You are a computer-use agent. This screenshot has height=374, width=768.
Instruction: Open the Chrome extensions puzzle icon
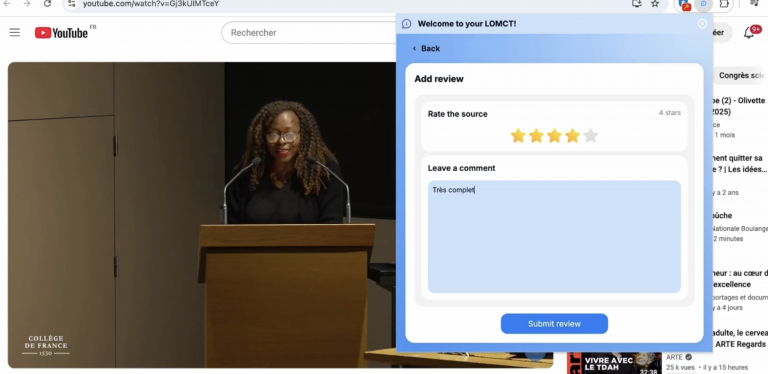pyautogui.click(x=724, y=4)
